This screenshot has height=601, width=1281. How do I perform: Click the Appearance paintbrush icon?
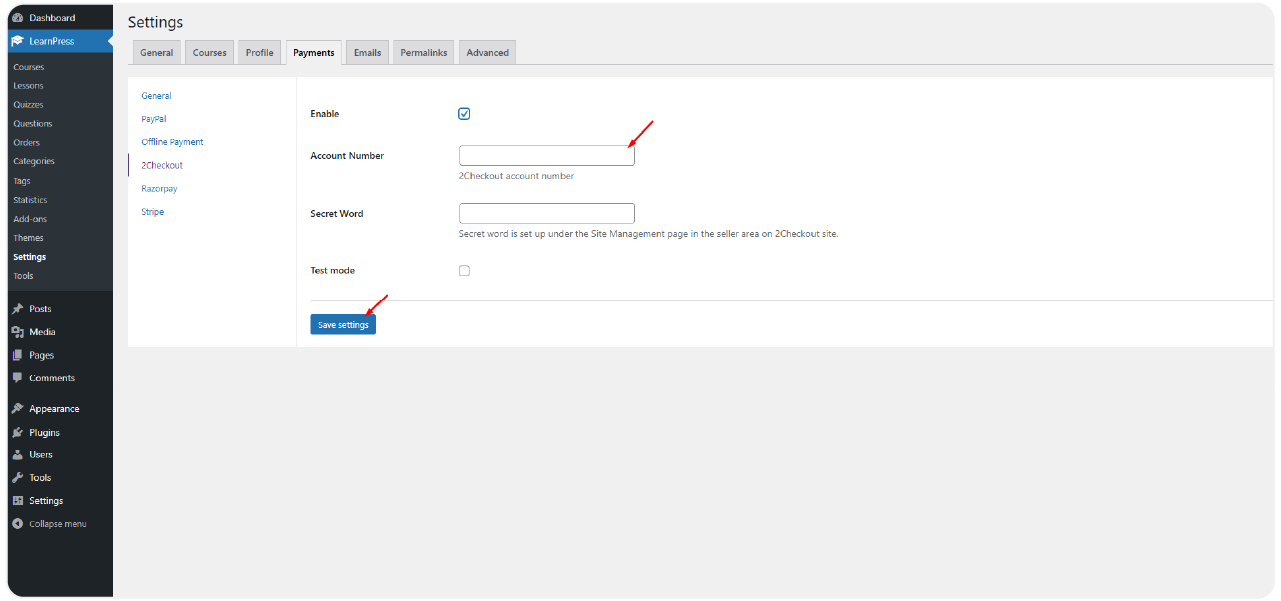click(18, 409)
